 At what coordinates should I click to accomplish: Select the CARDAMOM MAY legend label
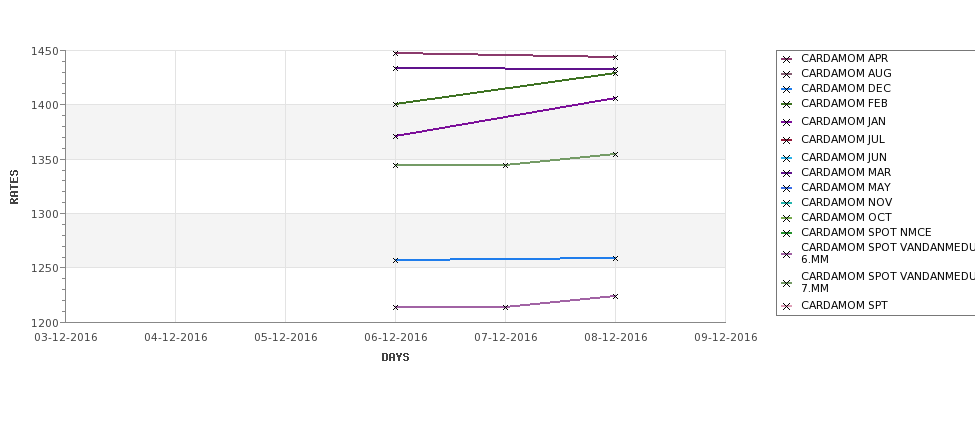click(846, 187)
